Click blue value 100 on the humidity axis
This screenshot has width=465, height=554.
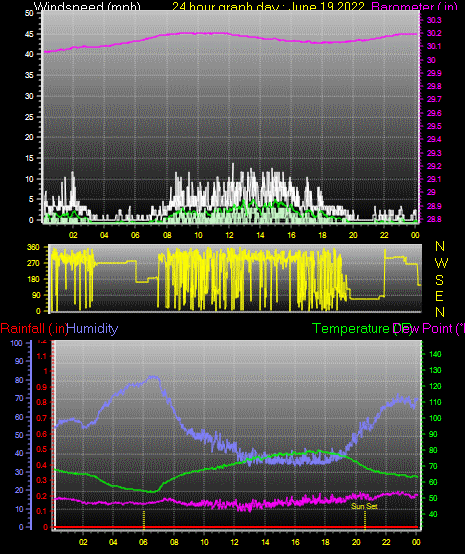(16, 343)
